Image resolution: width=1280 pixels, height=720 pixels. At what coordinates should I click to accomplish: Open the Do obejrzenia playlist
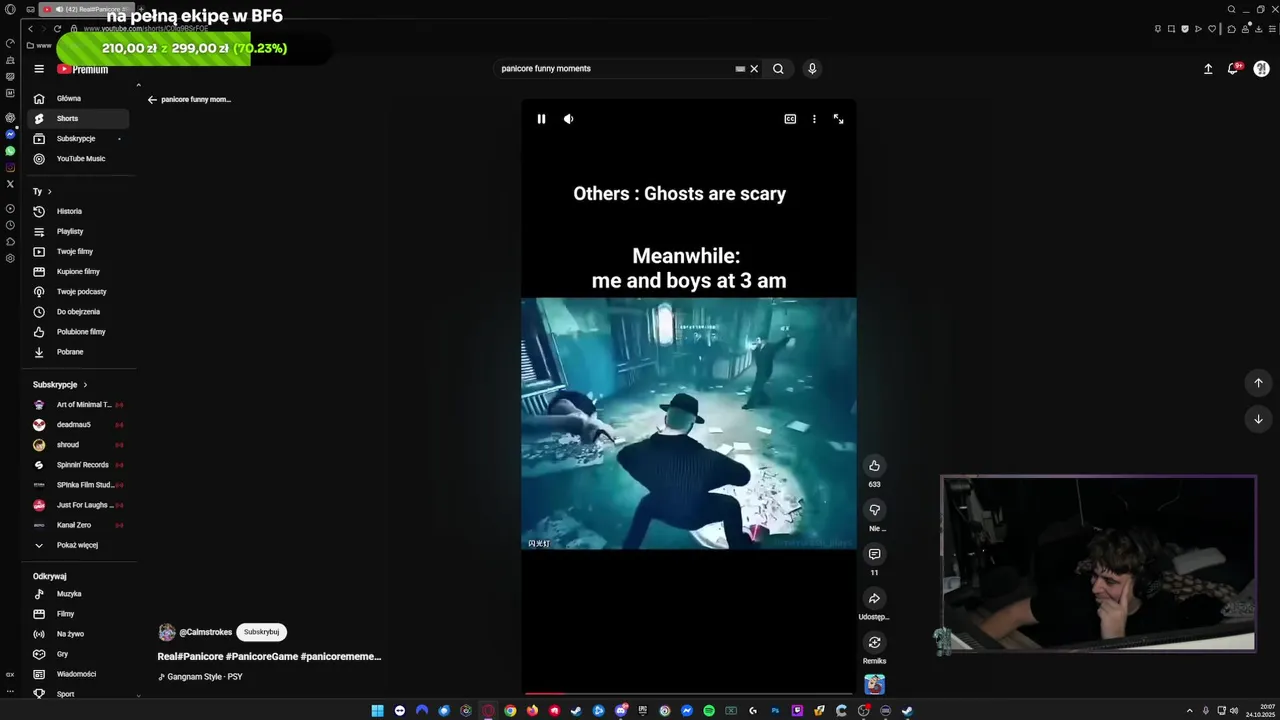78,311
